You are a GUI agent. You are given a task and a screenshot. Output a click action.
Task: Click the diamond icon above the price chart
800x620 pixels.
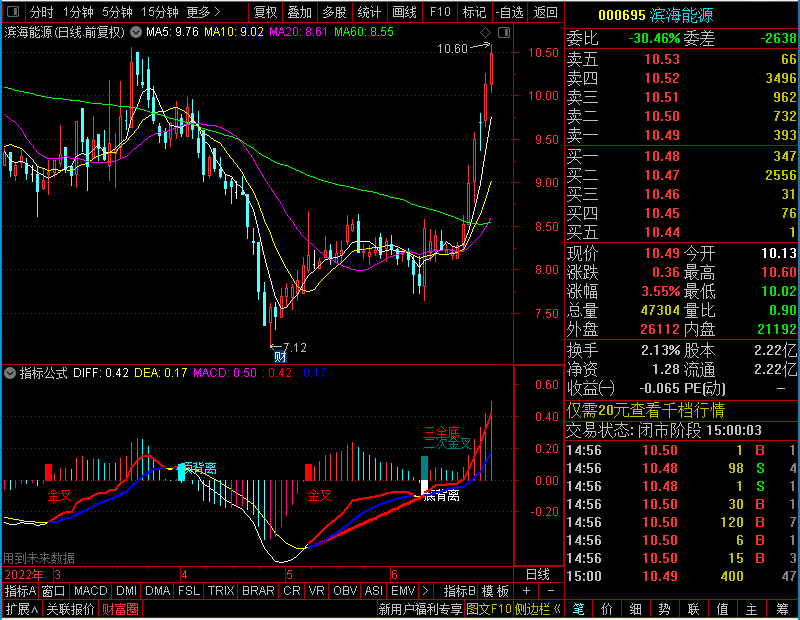(485, 33)
